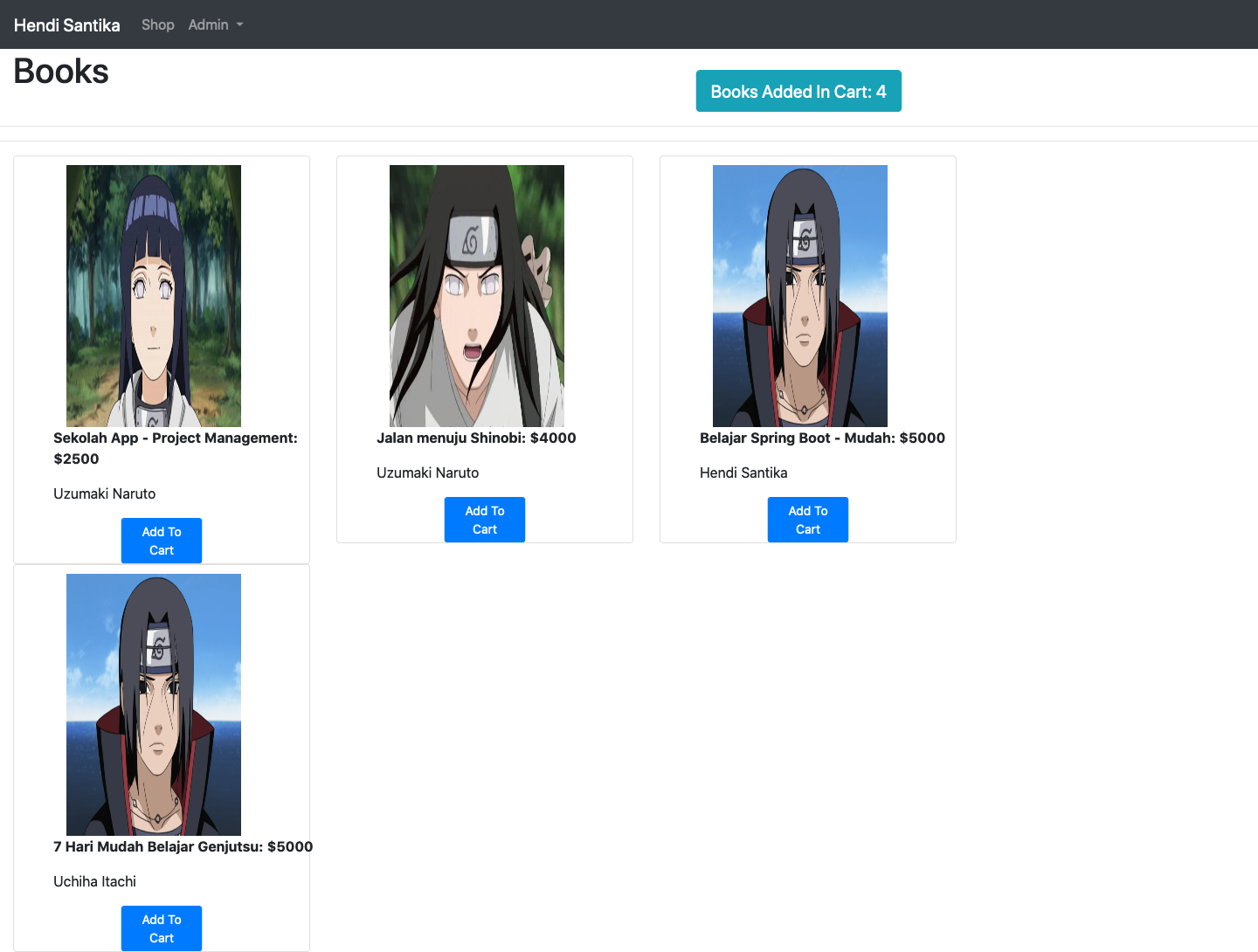Click Books Added In Cart: 4 button
The height and width of the screenshot is (952, 1258).
[x=798, y=91]
